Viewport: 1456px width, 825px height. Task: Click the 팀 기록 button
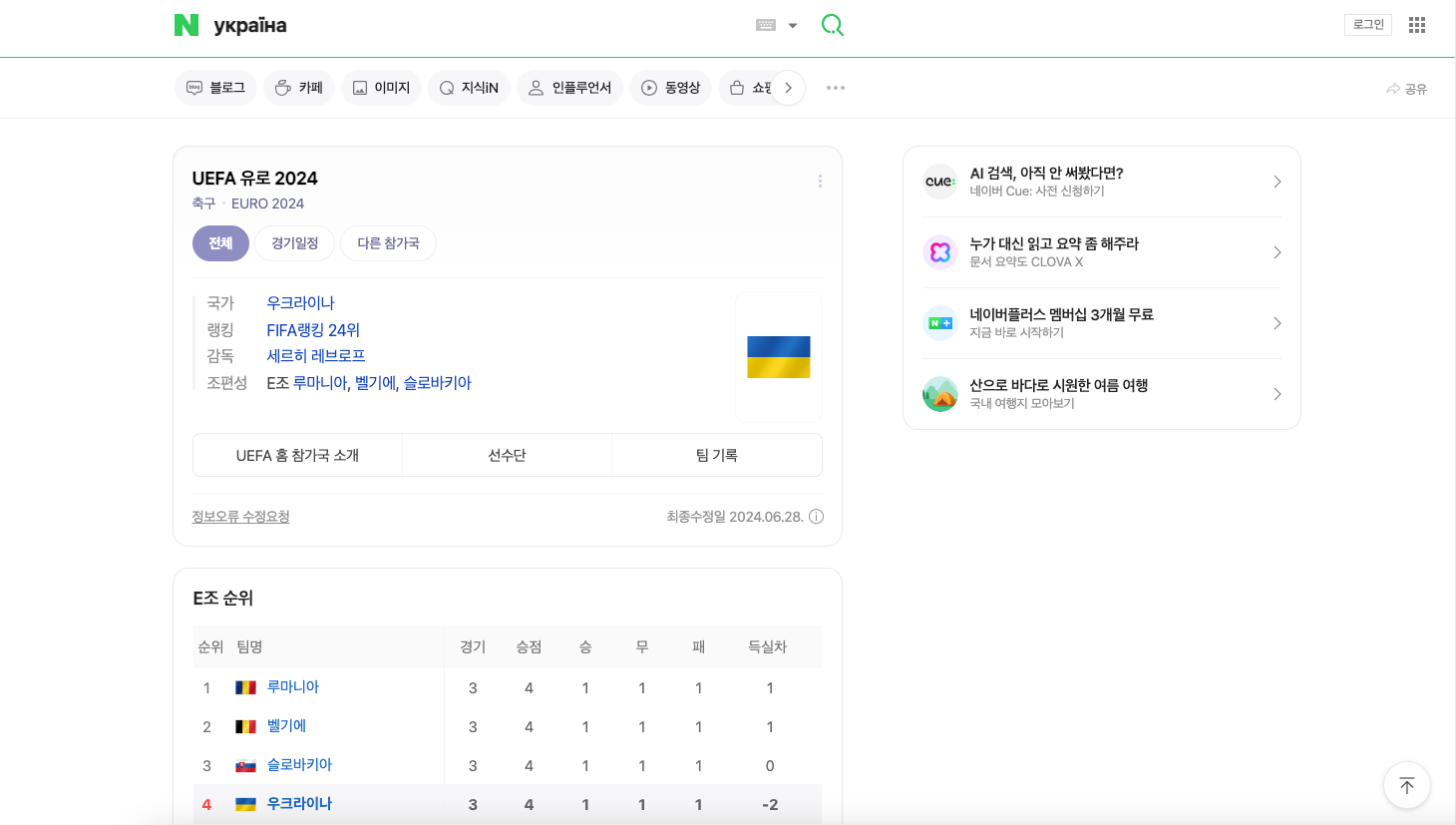click(717, 455)
